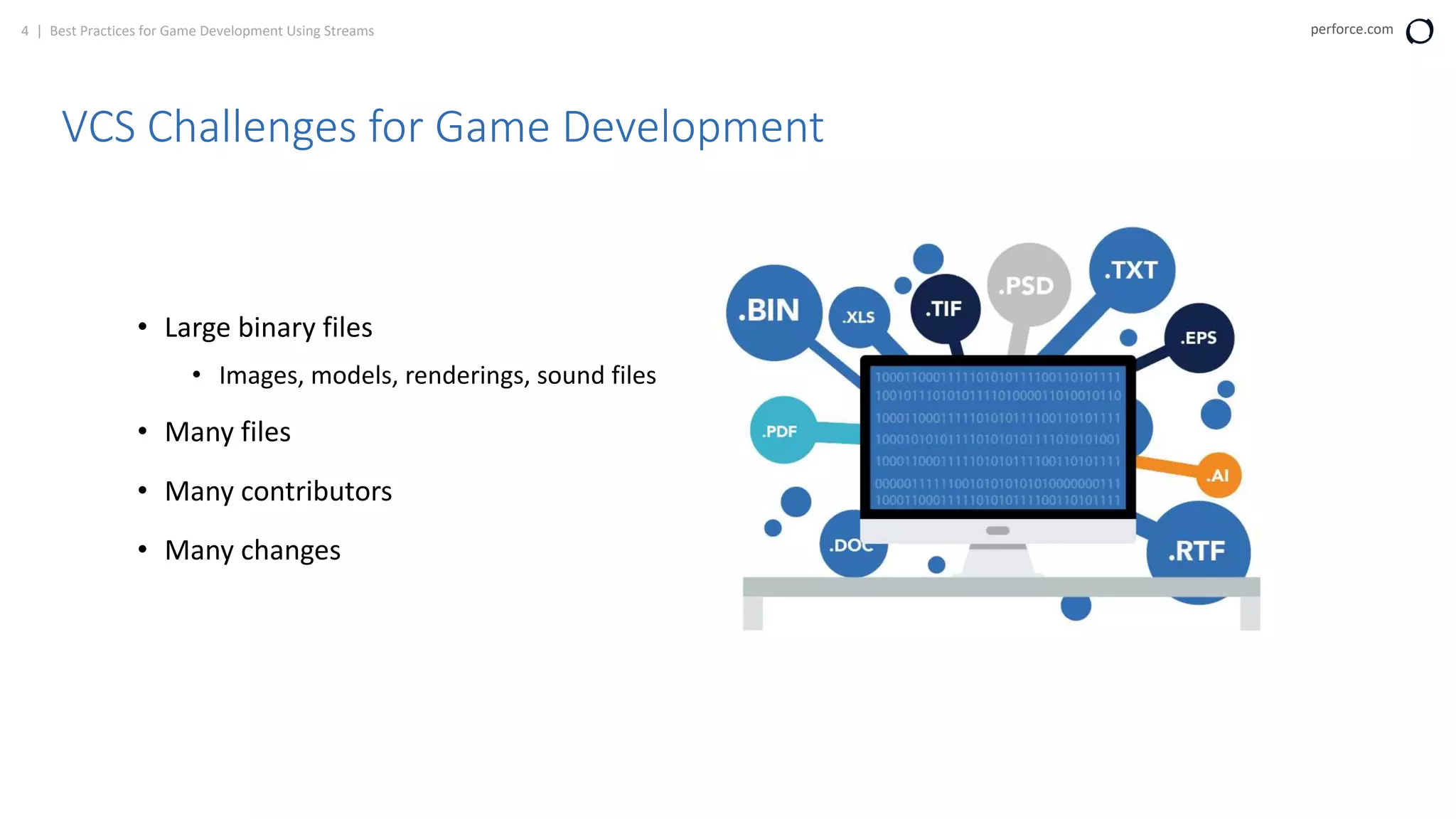This screenshot has width=1456, height=819.
Task: Click the .RTF file type bubble
Action: 1197,550
